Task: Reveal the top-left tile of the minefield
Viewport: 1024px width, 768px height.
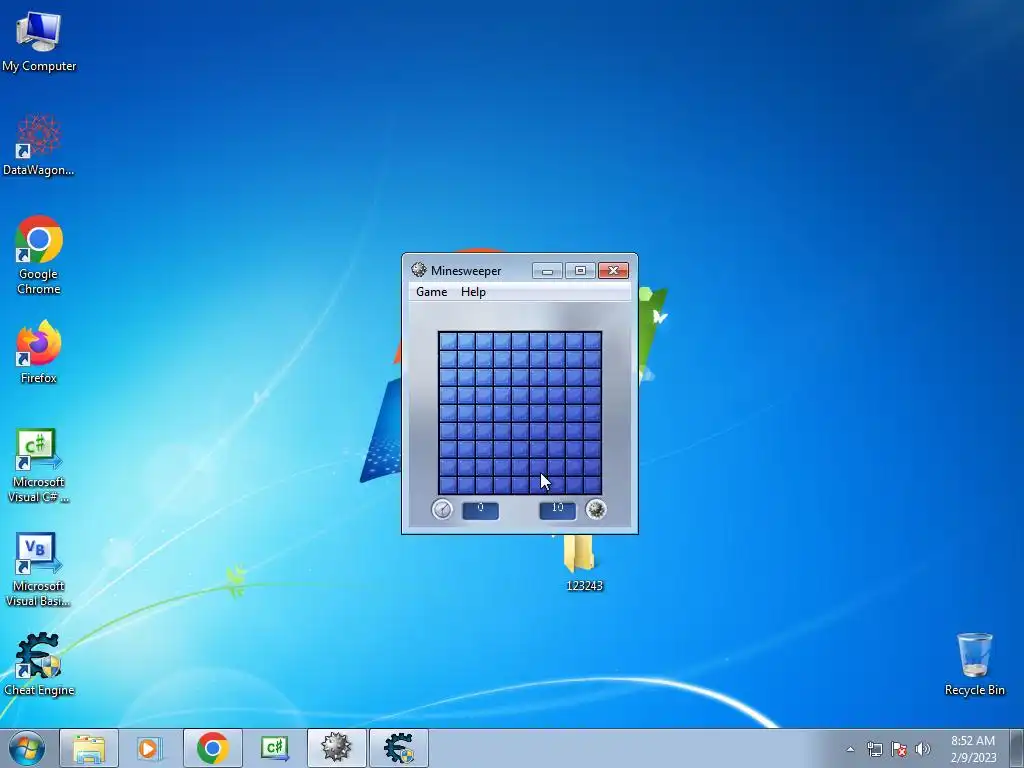Action: click(x=448, y=341)
